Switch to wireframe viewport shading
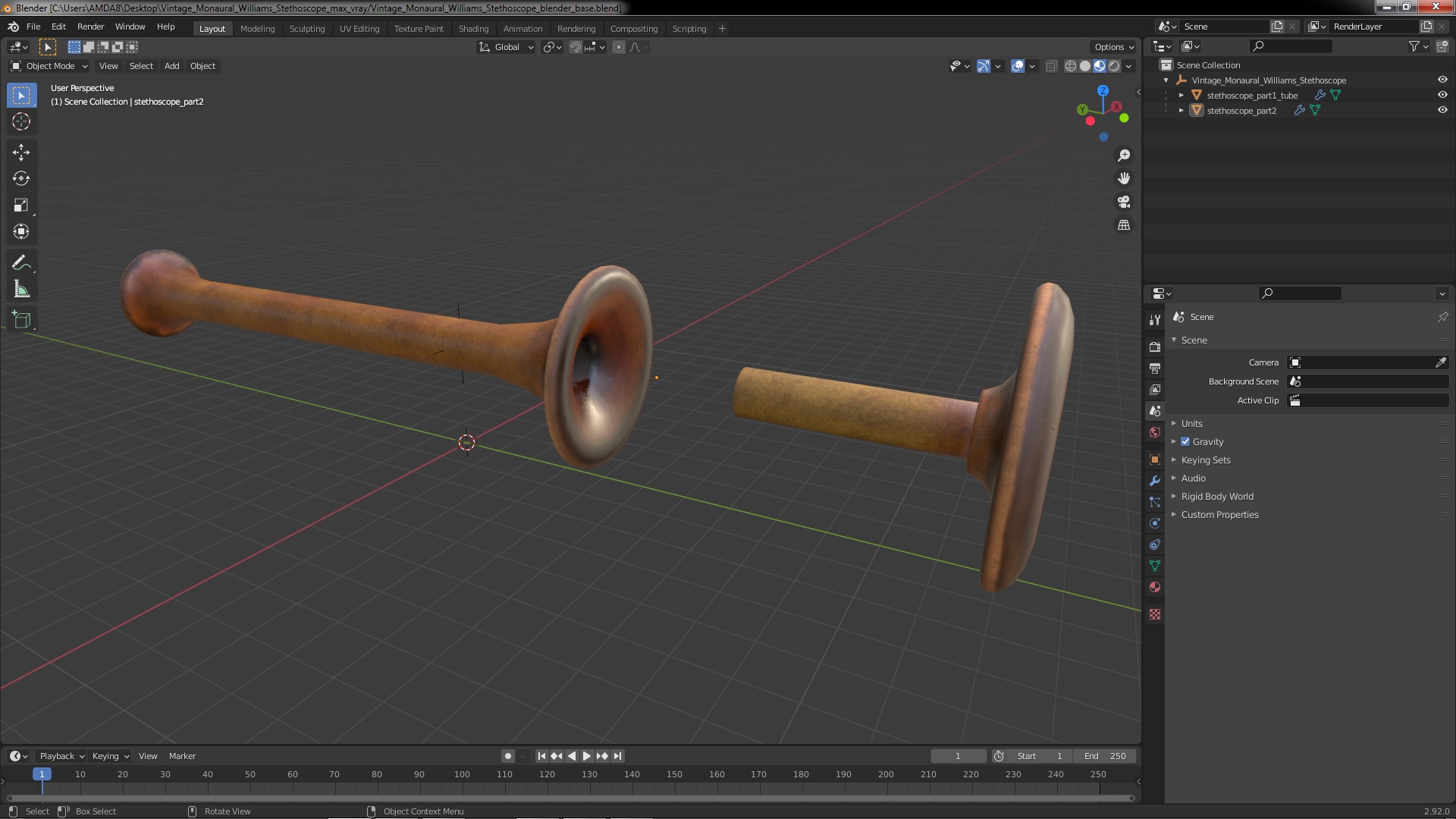 coord(1071,66)
